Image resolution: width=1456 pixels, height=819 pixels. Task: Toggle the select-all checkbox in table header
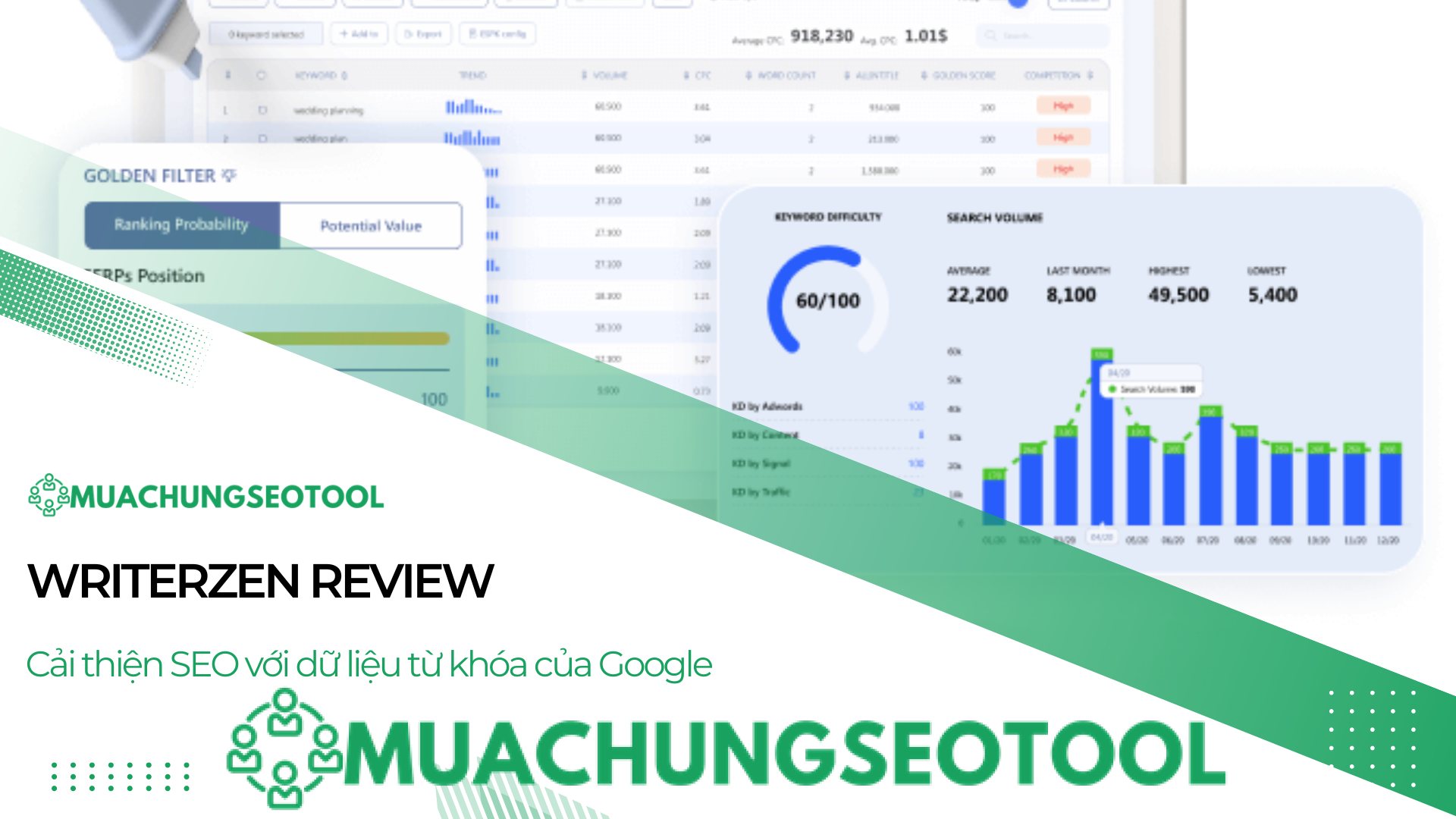pos(261,75)
